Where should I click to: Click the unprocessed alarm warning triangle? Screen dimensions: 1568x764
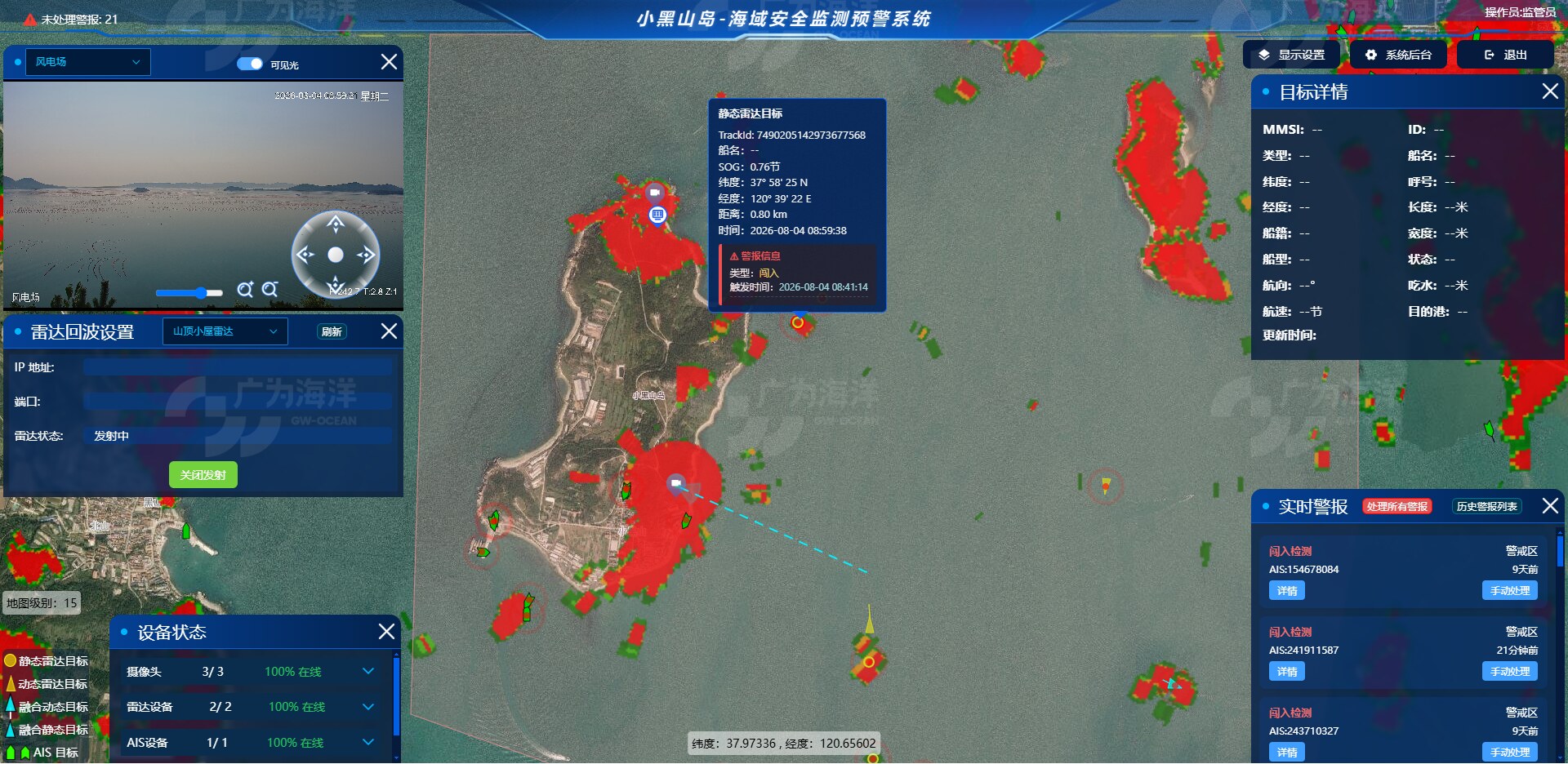click(30, 19)
